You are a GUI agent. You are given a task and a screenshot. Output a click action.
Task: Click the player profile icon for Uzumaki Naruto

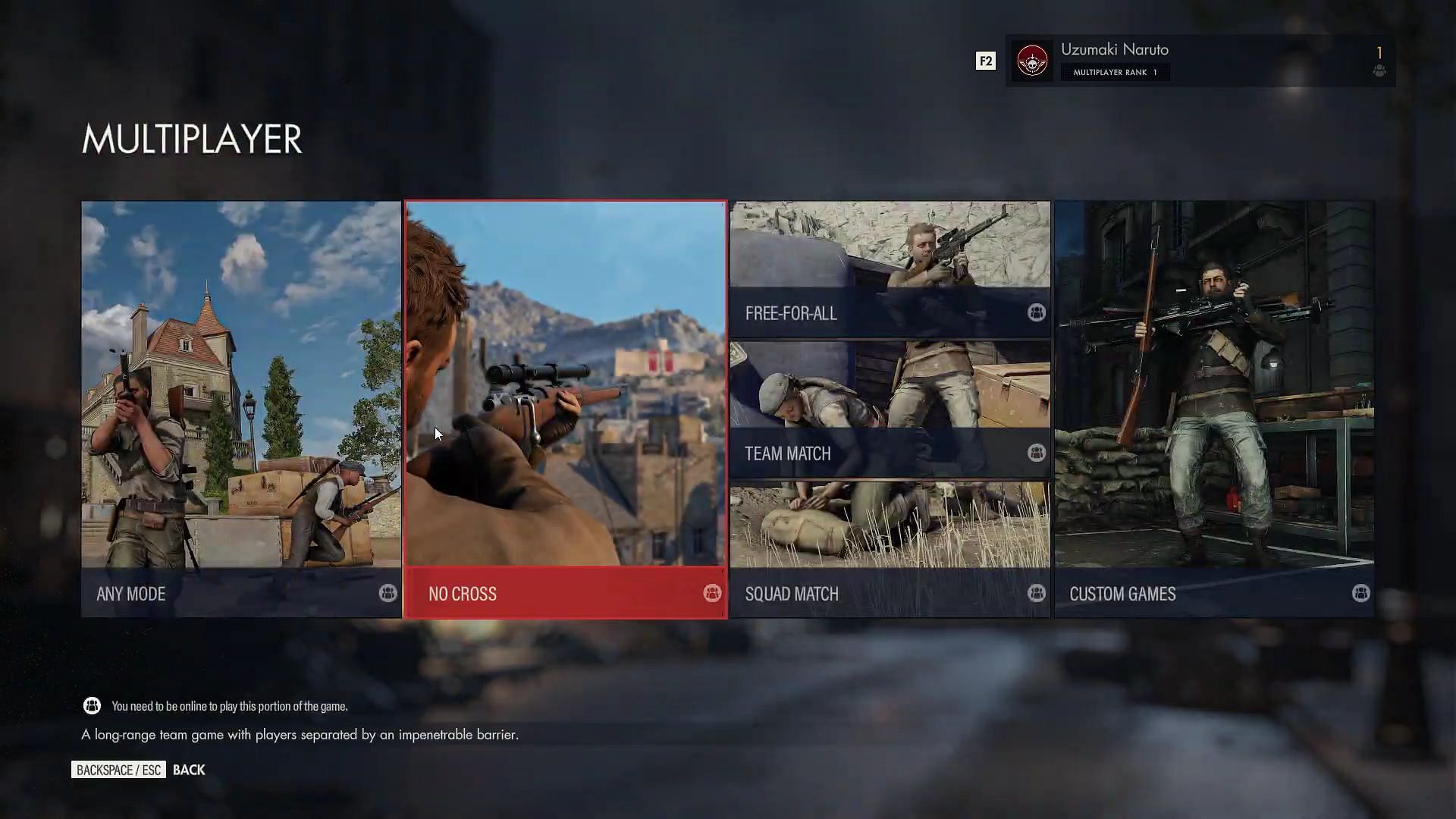(x=1031, y=60)
